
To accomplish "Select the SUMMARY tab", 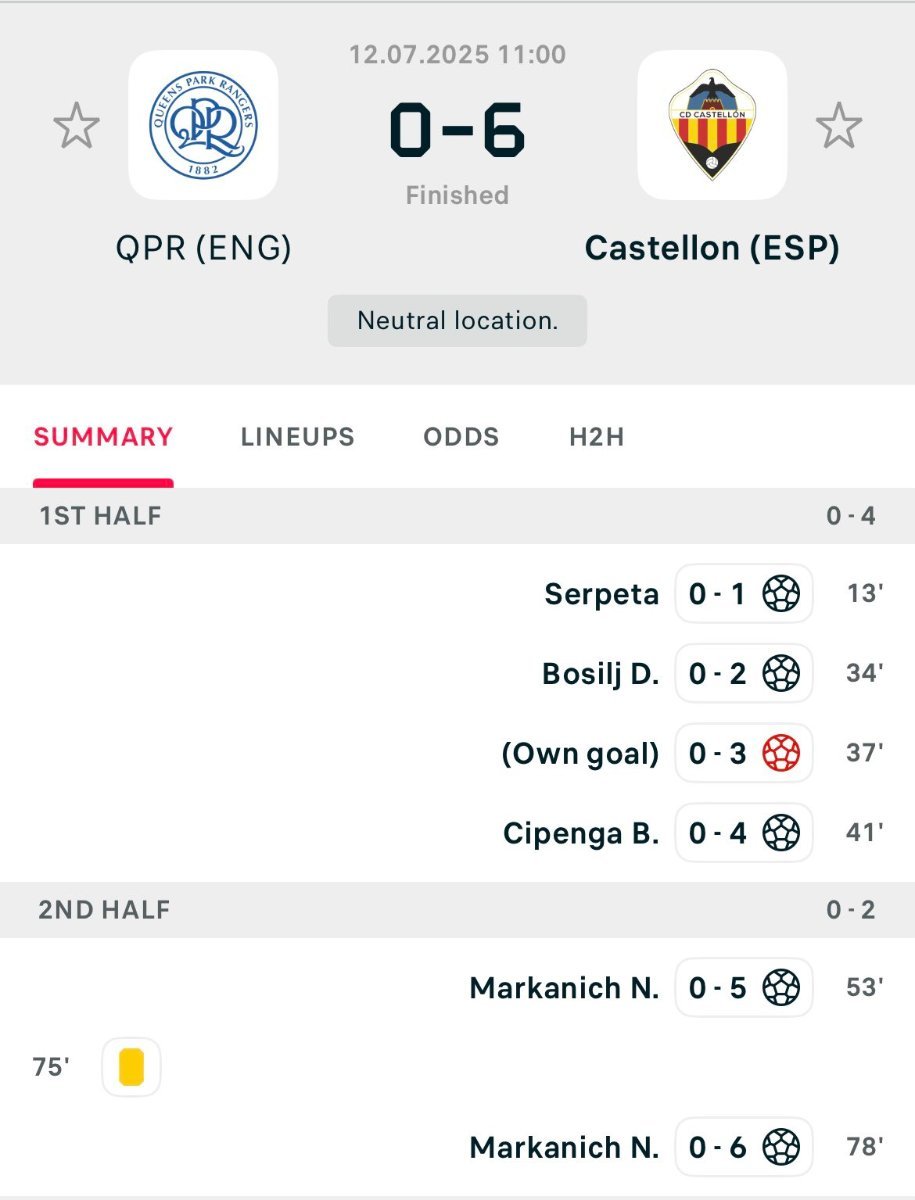I will 104,437.
